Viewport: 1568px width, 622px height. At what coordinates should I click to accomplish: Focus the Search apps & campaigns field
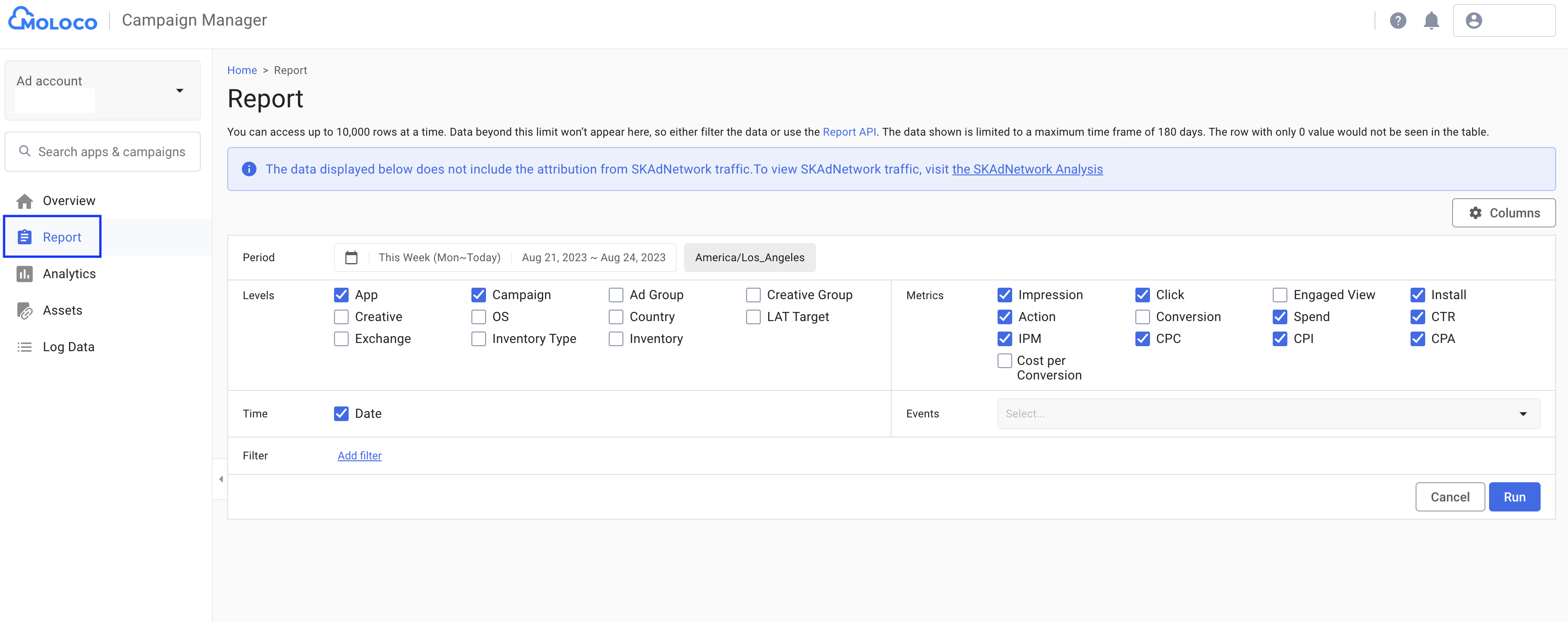click(x=111, y=152)
